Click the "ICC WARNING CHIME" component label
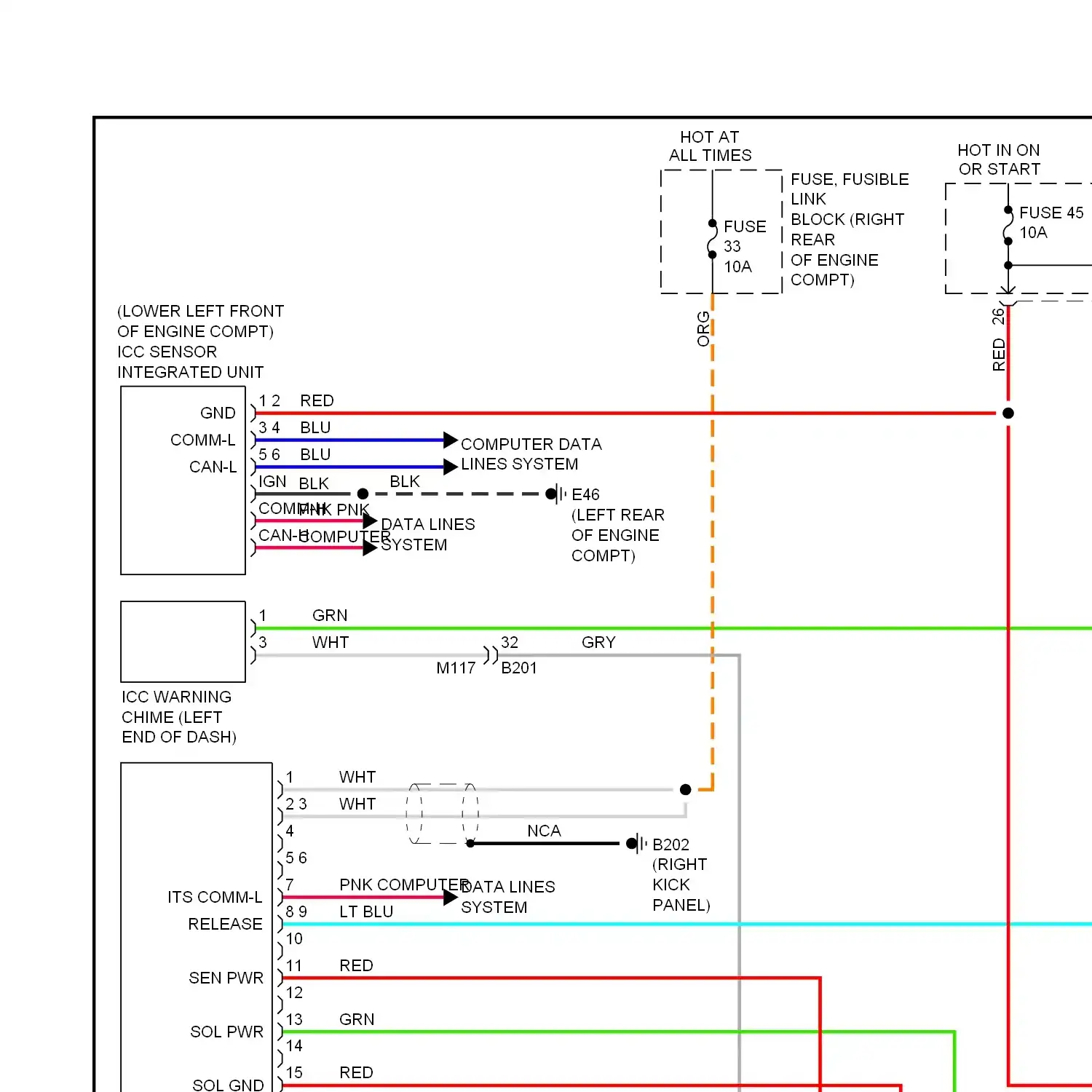The image size is (1092, 1092). pyautogui.click(x=179, y=717)
